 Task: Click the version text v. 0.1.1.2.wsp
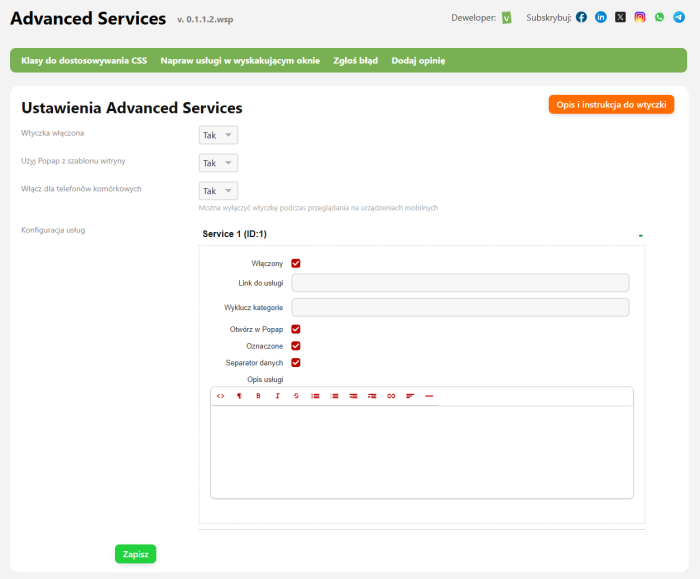[205, 20]
